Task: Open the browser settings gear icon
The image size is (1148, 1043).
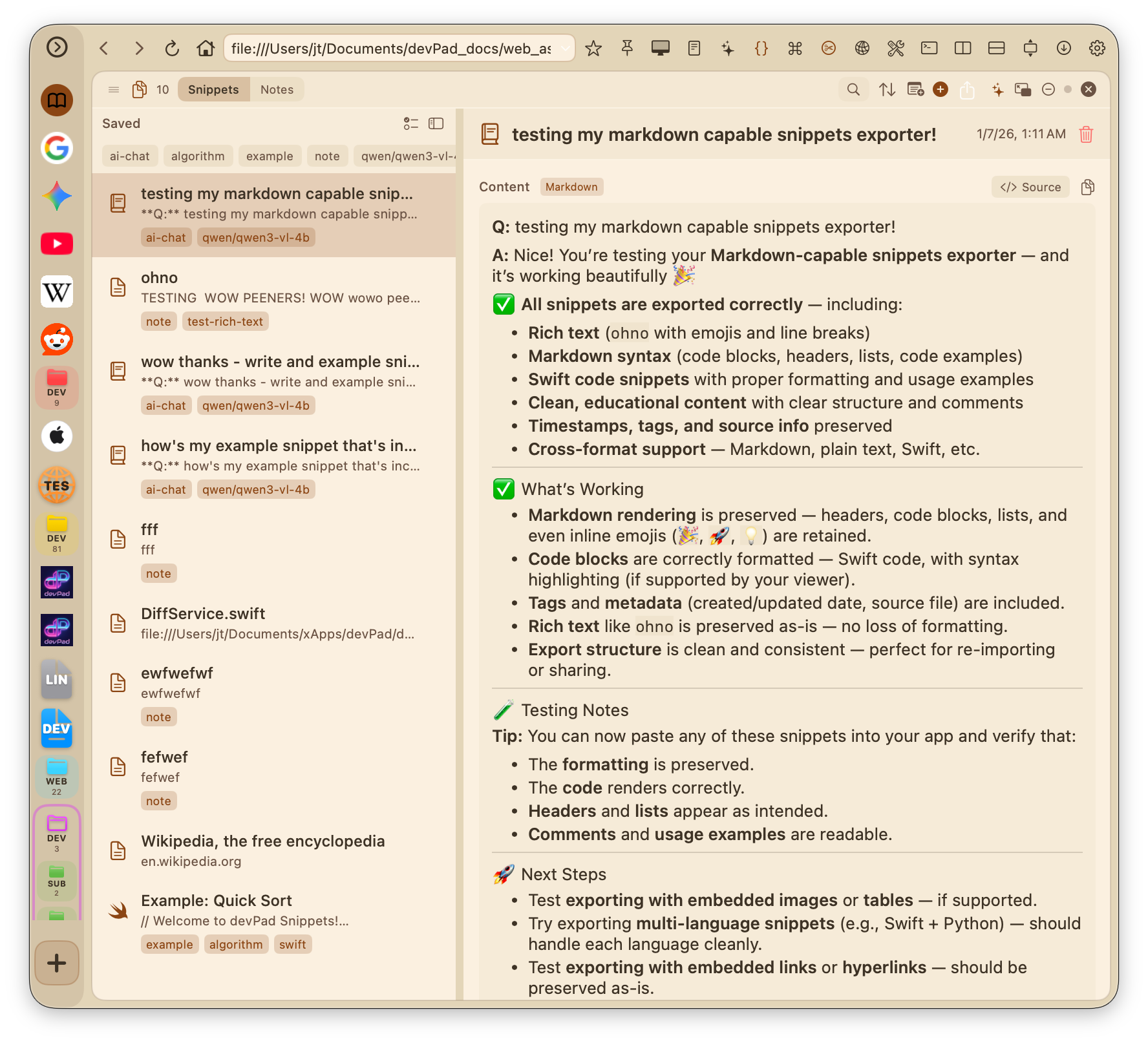Action: 1097,48
